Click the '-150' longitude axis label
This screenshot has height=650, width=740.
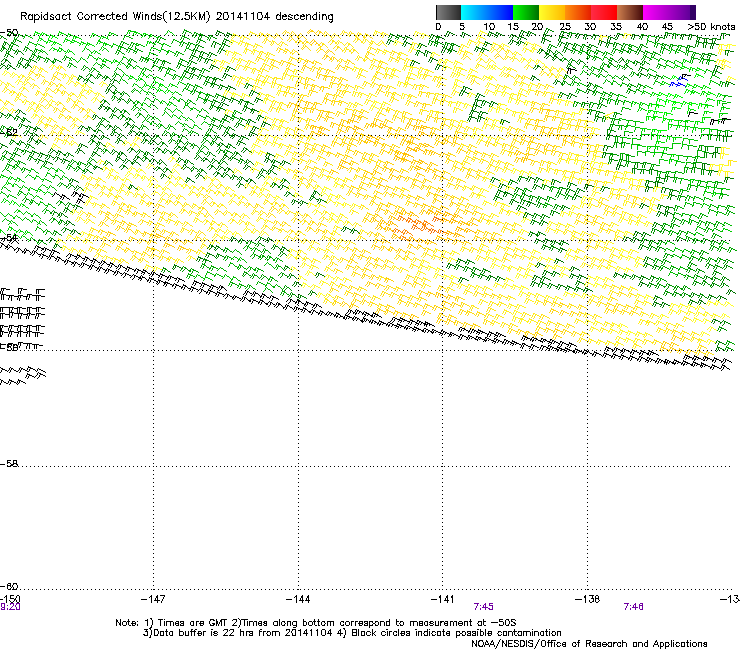click(10, 599)
